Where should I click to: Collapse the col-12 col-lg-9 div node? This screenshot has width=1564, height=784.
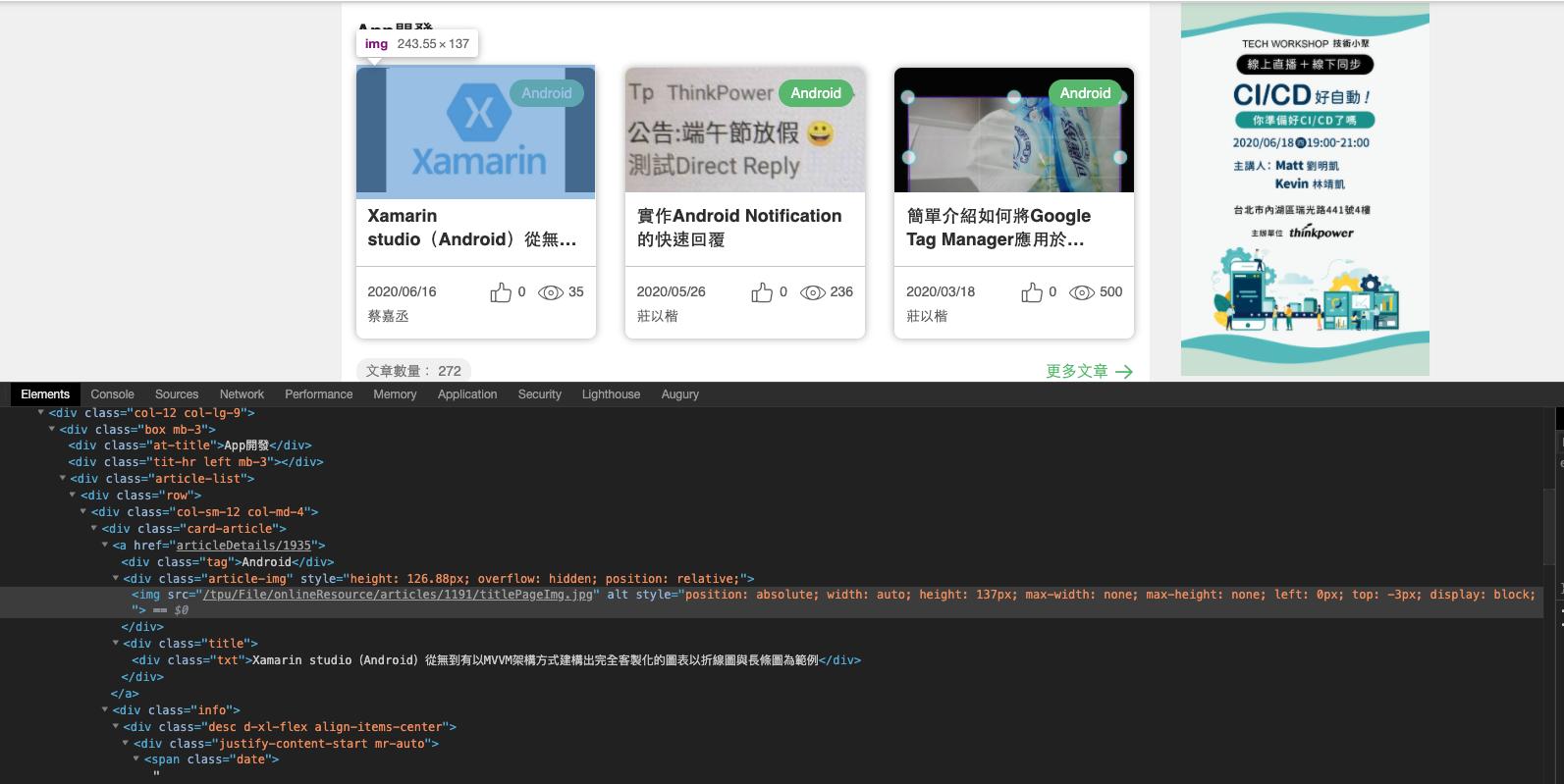[41, 413]
